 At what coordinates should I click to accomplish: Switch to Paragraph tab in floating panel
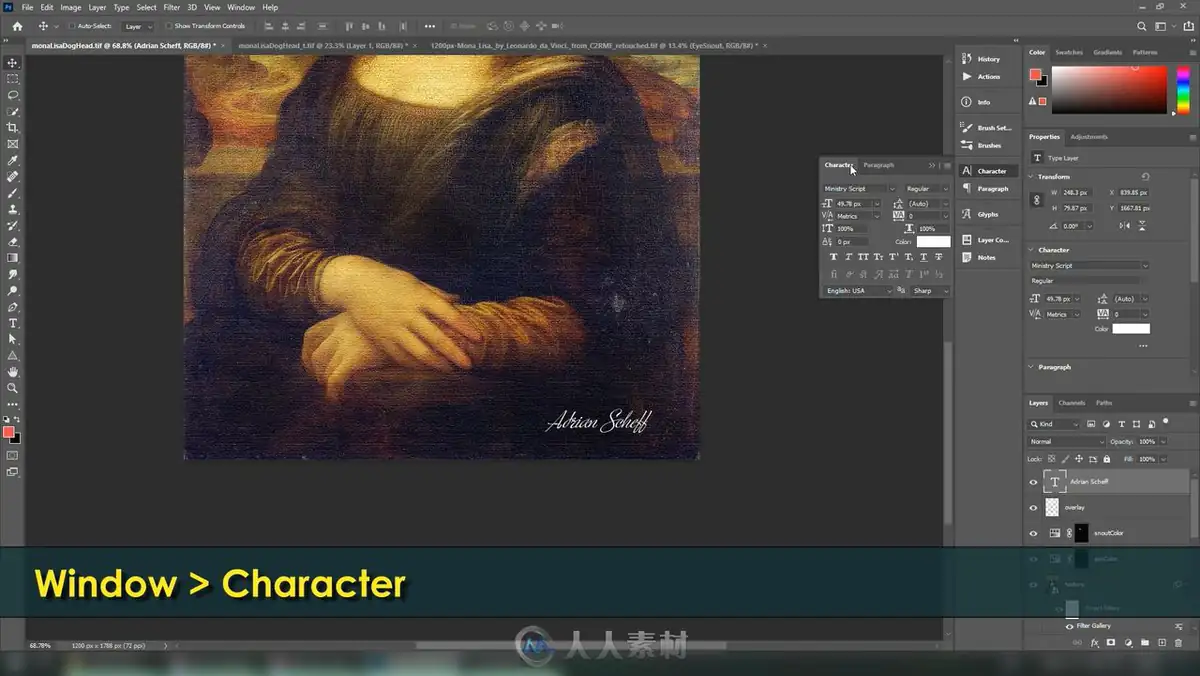click(x=879, y=165)
